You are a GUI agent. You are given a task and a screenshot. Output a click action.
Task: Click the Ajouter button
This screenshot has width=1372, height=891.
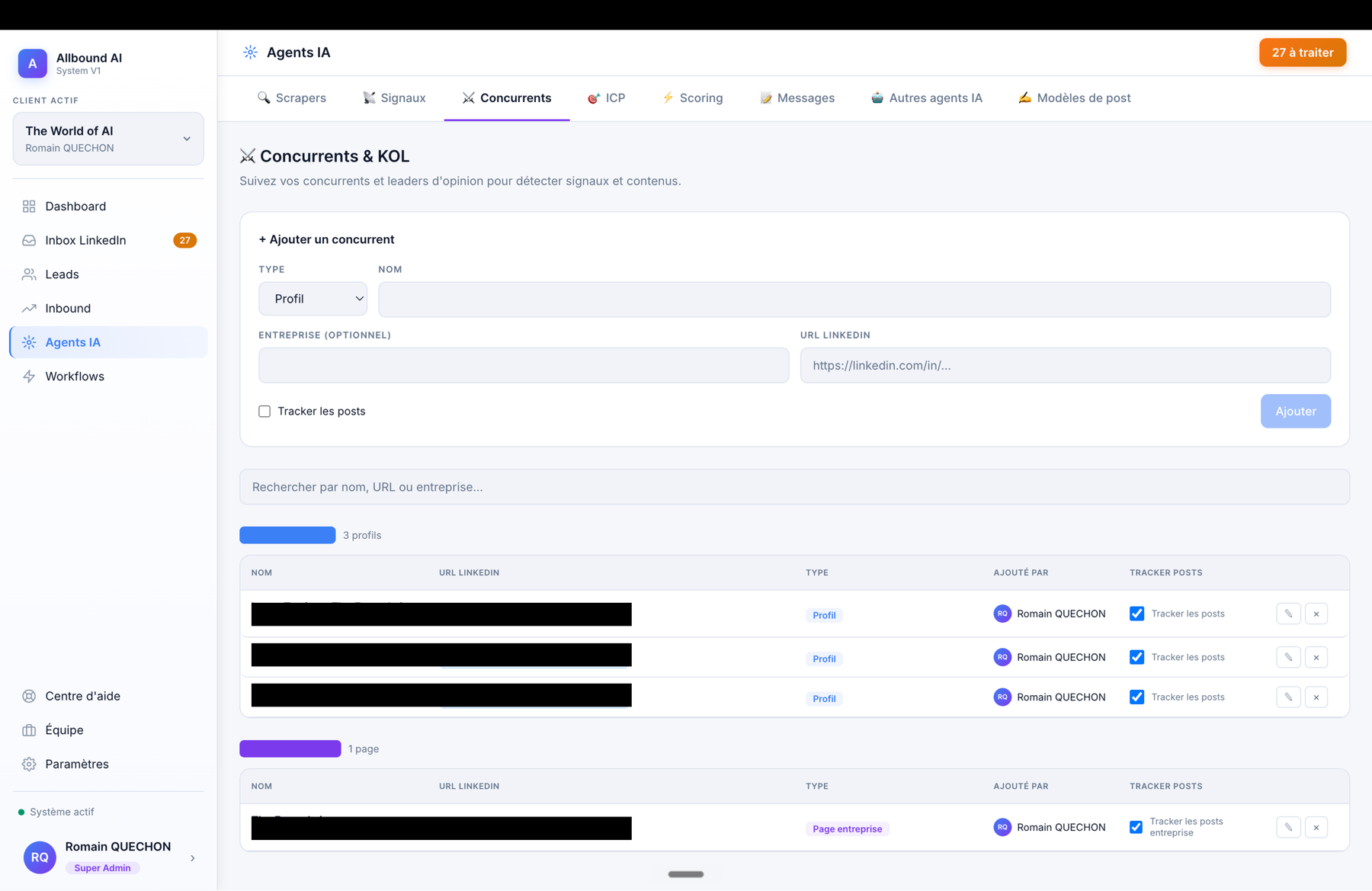[1295, 411]
